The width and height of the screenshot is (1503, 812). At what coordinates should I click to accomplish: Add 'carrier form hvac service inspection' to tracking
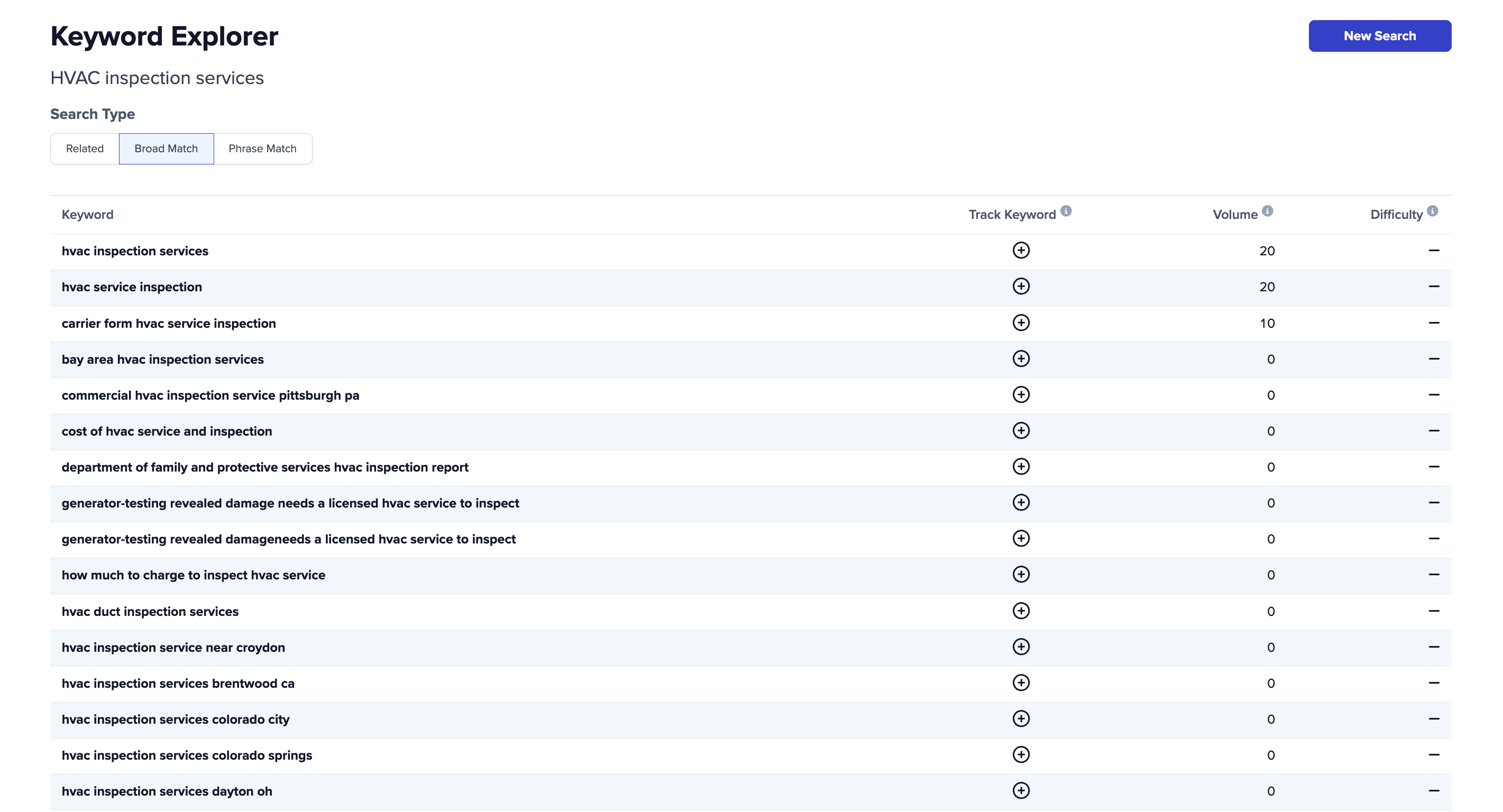point(1021,322)
